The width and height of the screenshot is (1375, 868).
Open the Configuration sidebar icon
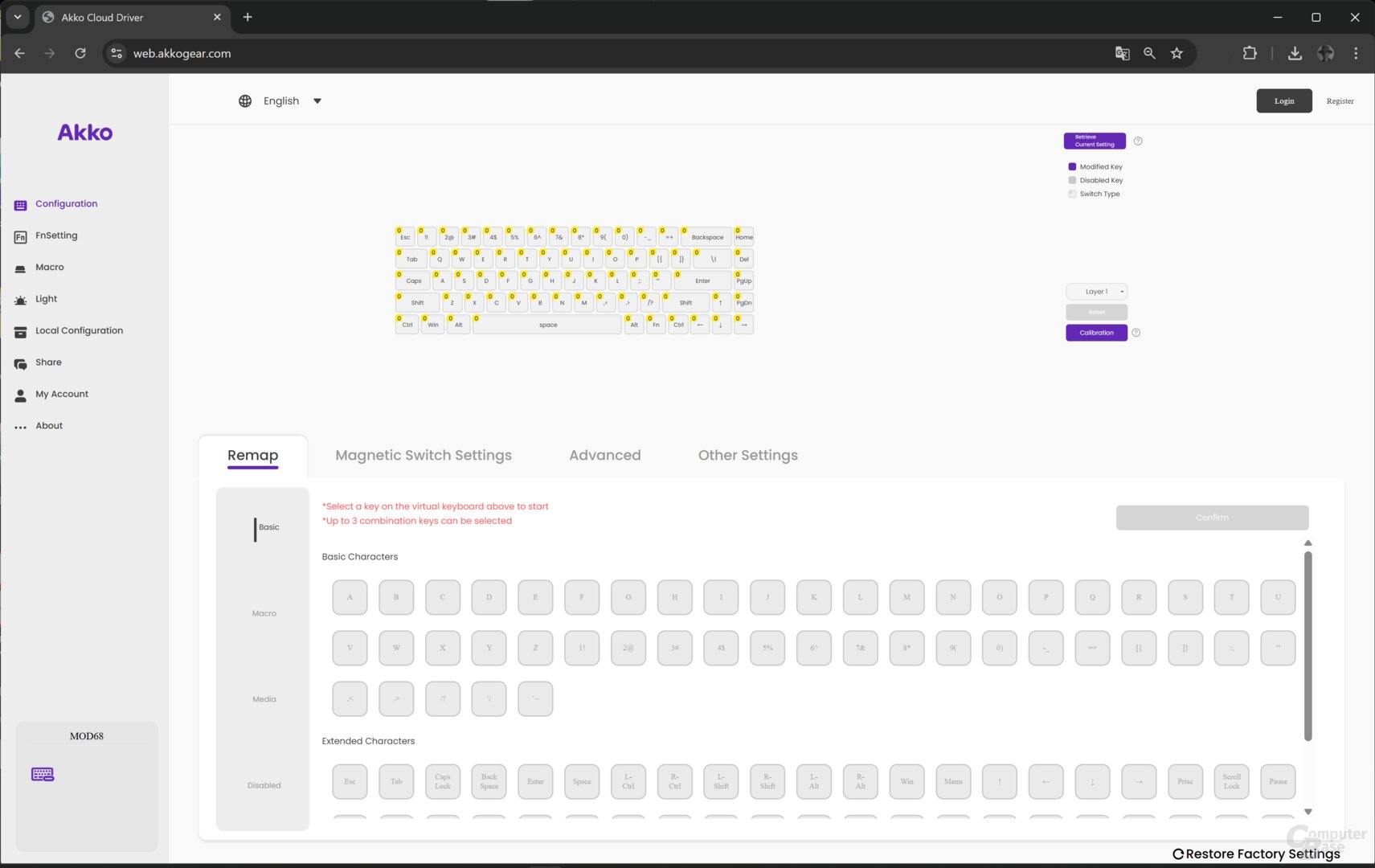[20, 205]
